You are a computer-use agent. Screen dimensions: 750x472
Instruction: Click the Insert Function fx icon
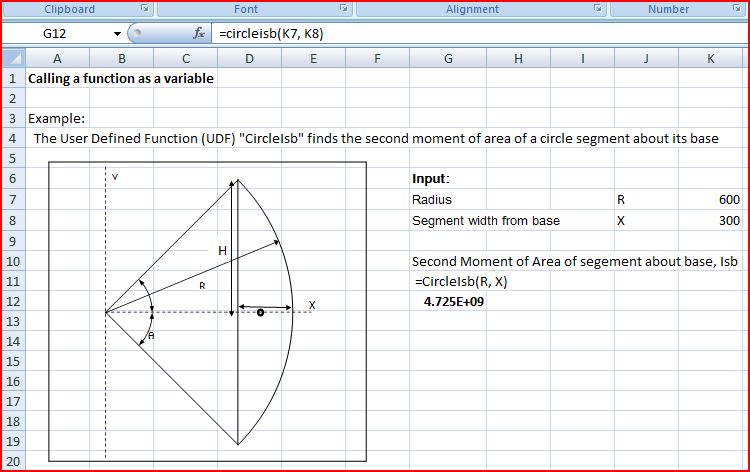click(199, 33)
